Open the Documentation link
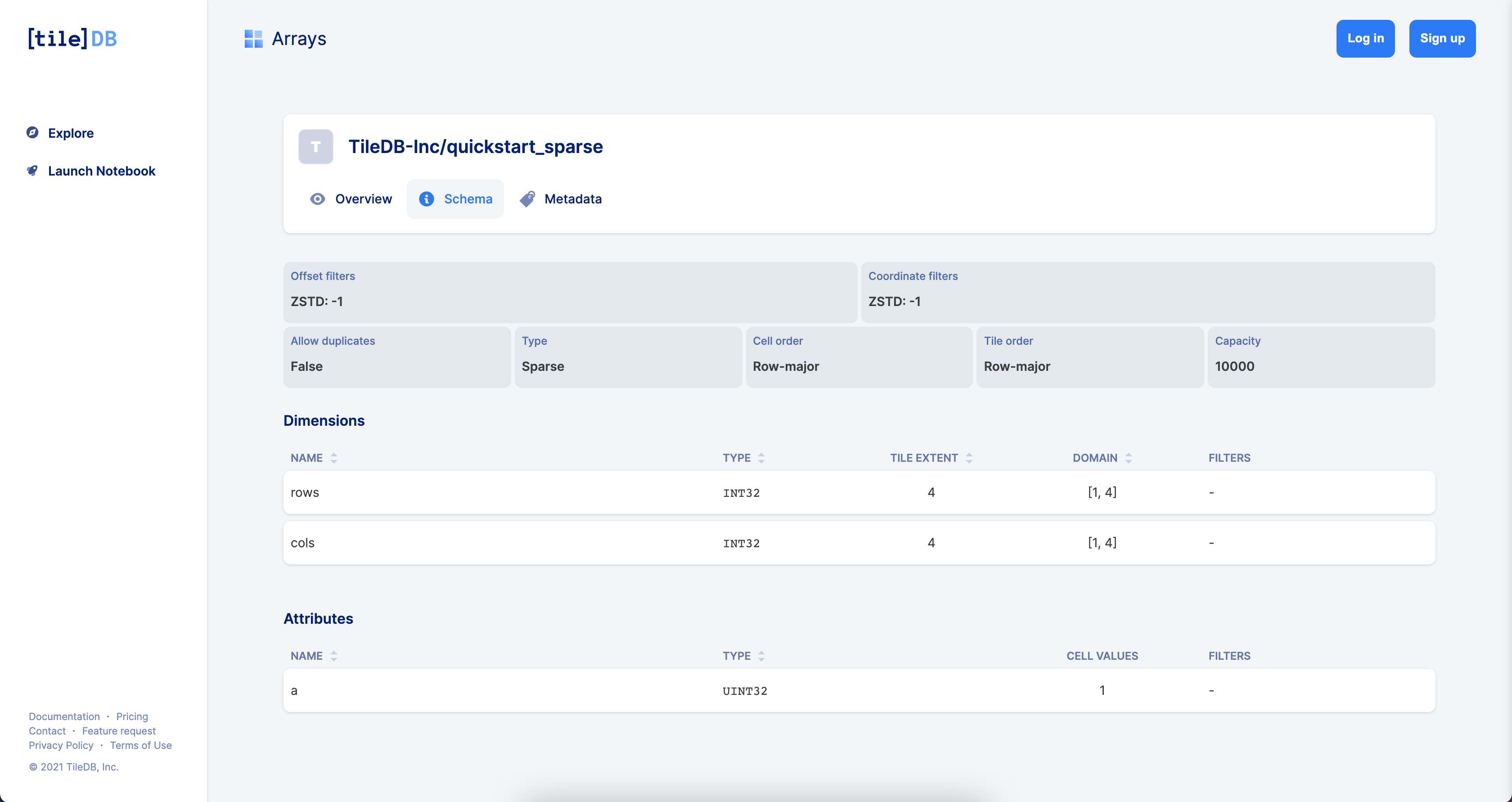Image resolution: width=1512 pixels, height=802 pixels. click(x=64, y=716)
